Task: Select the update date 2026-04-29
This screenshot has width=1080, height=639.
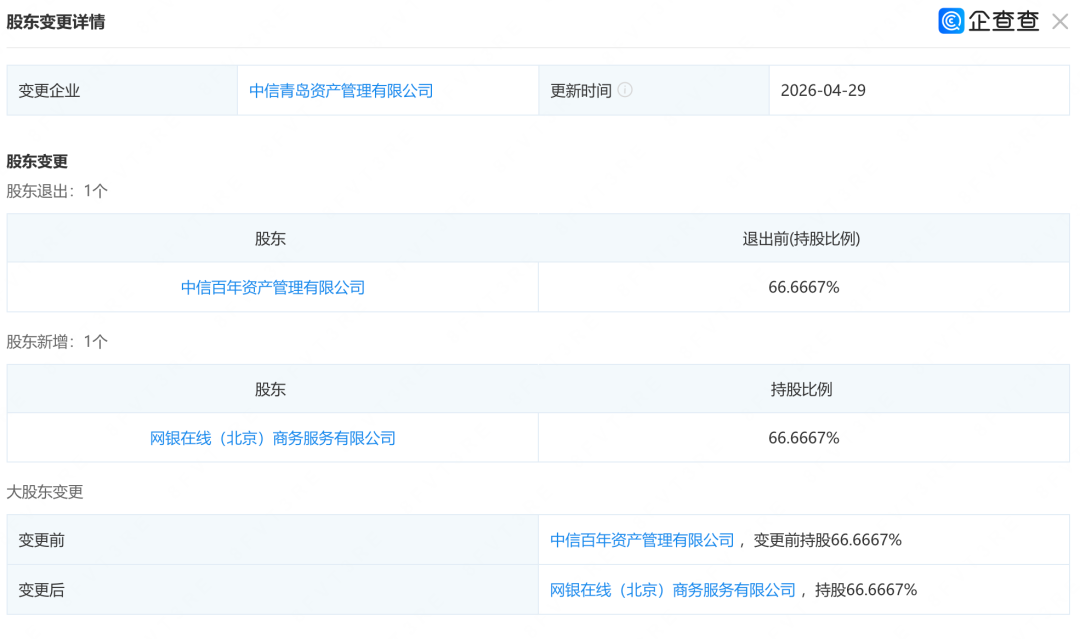Action: tap(823, 91)
